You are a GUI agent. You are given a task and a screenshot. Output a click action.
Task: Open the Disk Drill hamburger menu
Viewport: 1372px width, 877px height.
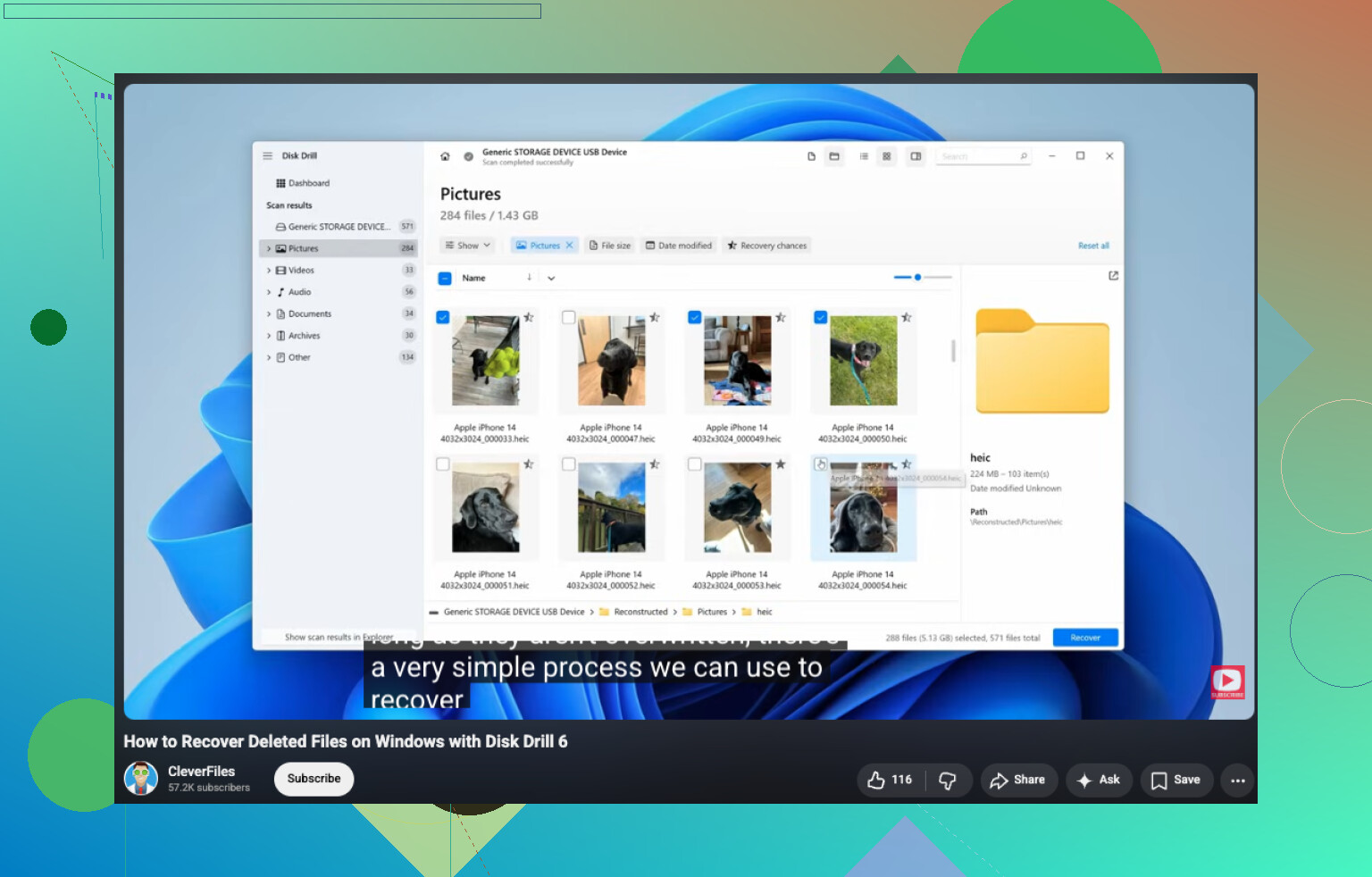(267, 155)
